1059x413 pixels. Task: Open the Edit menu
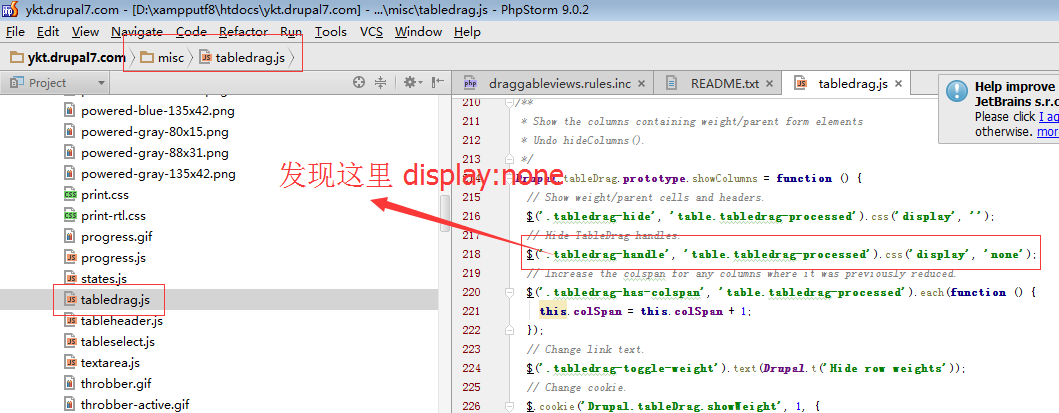[x=48, y=32]
